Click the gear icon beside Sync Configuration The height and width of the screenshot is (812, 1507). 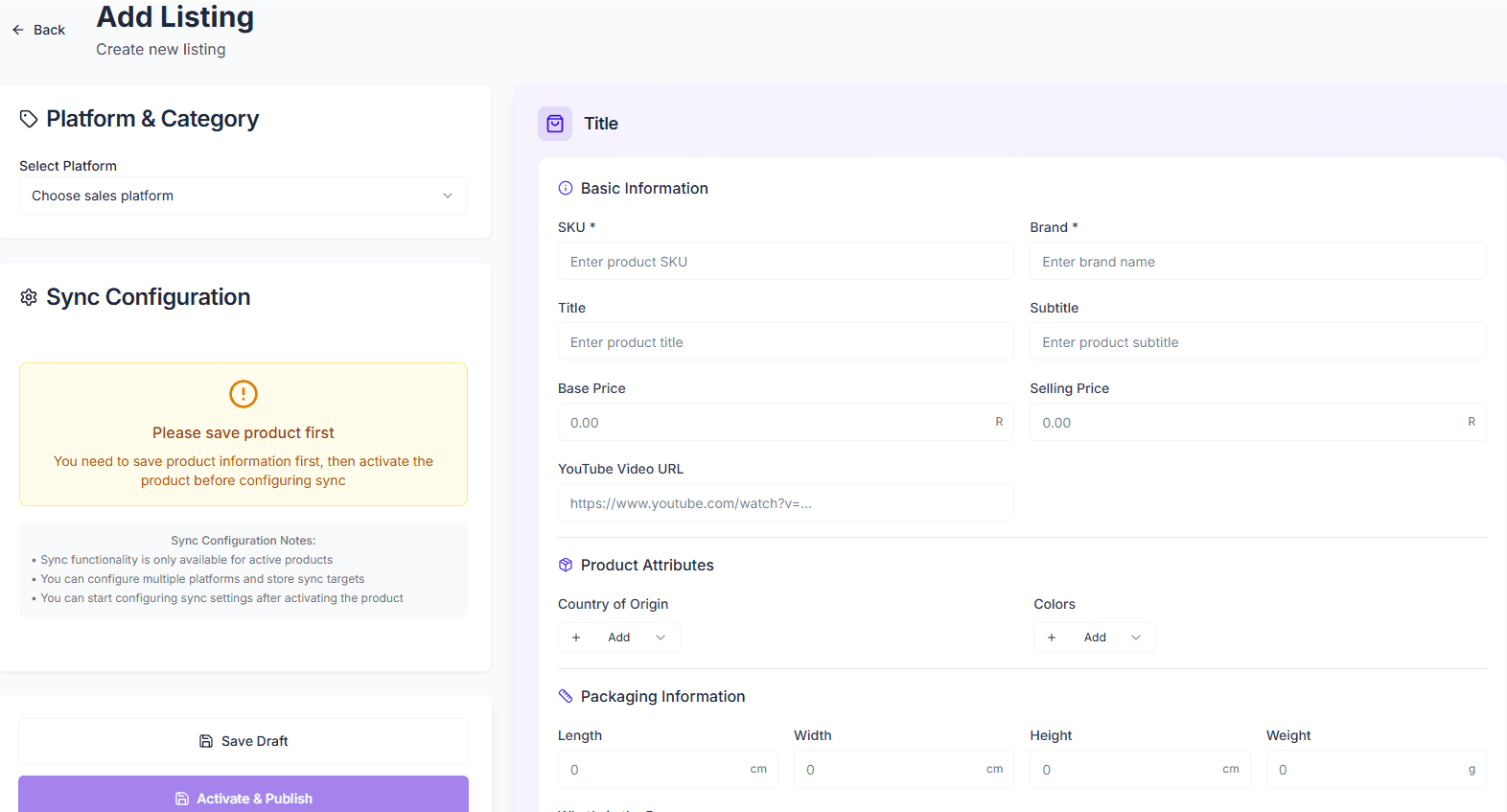pos(29,297)
